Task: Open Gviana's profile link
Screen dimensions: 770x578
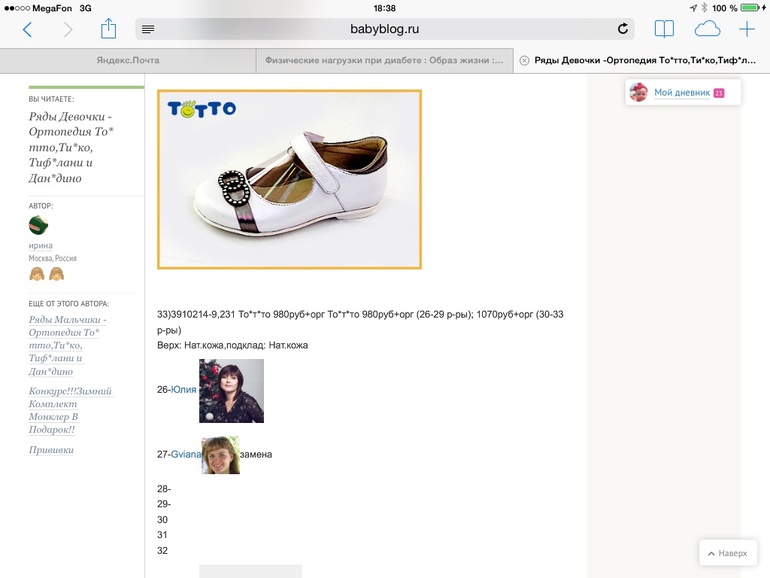Action: click(x=186, y=454)
